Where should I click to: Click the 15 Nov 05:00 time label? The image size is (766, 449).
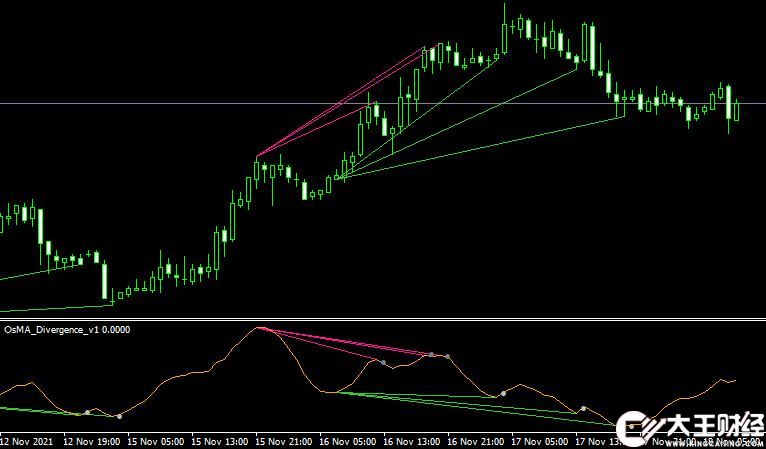156,442
